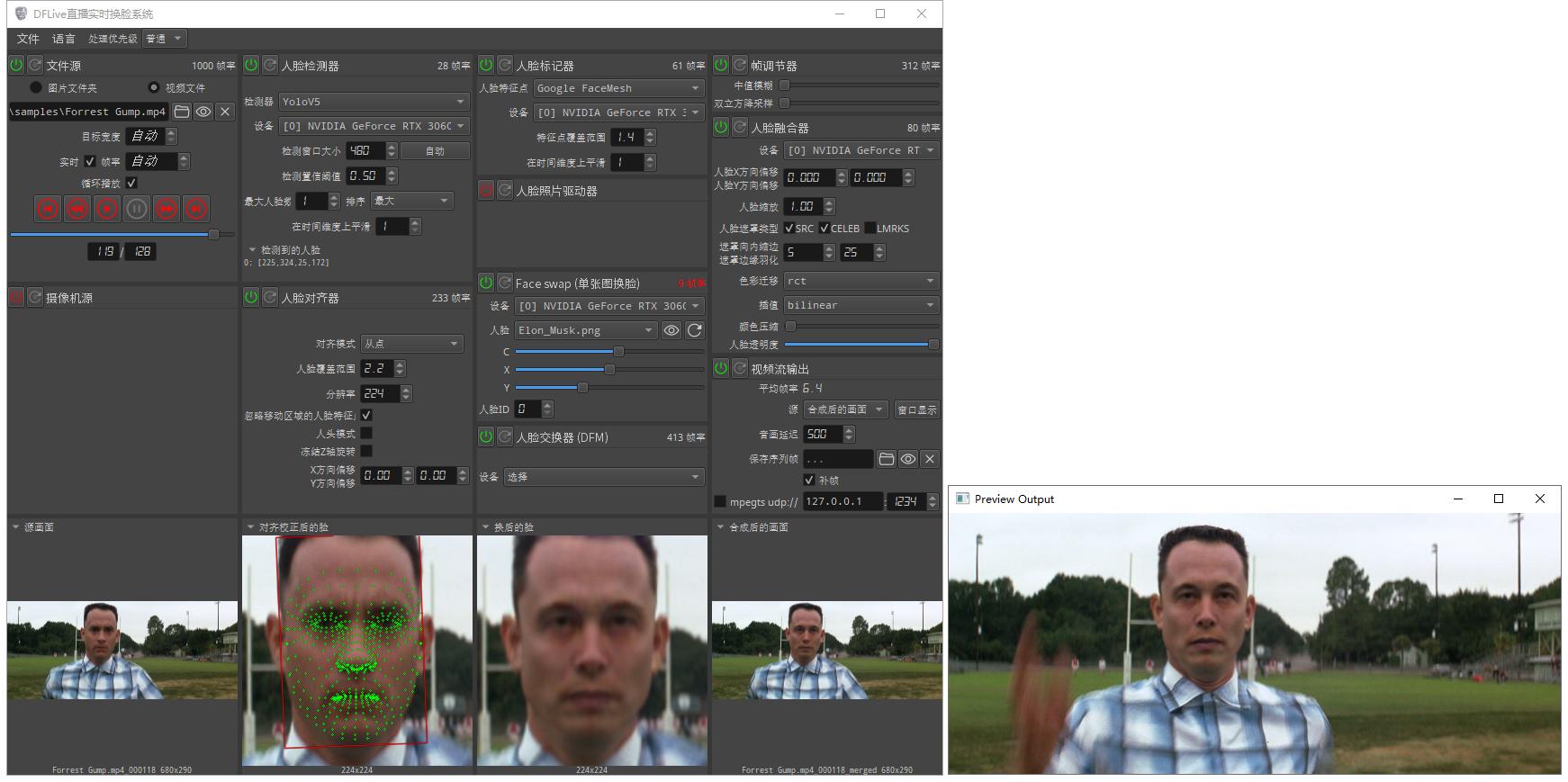Open Elon_Musk.png face selection dropdown
The height and width of the screenshot is (782, 1568).
point(586,330)
